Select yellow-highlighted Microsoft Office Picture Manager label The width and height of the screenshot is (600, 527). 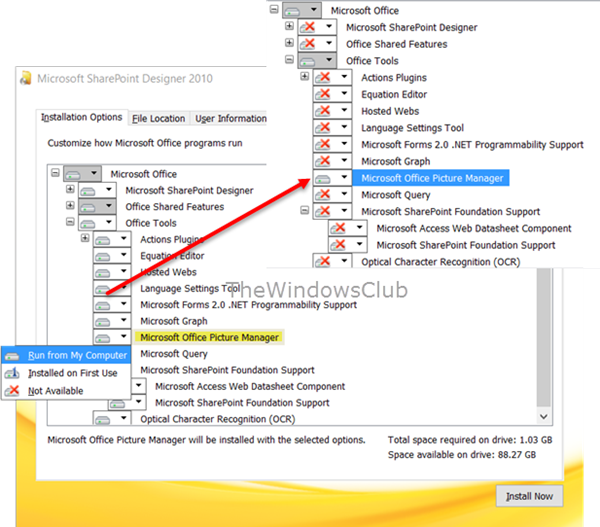(x=209, y=338)
